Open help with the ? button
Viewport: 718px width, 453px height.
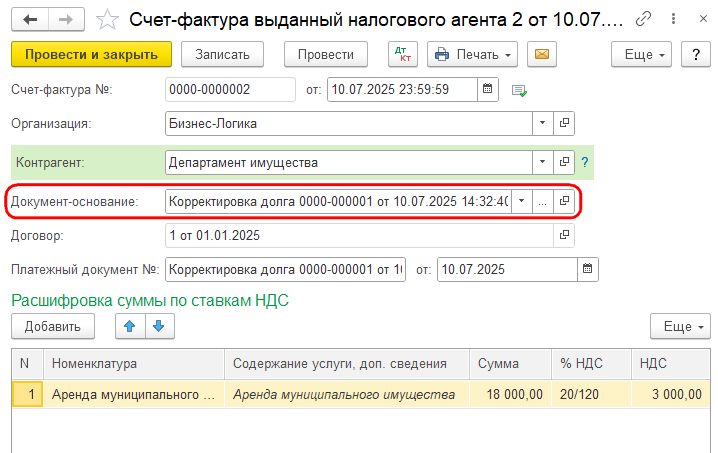click(x=696, y=55)
